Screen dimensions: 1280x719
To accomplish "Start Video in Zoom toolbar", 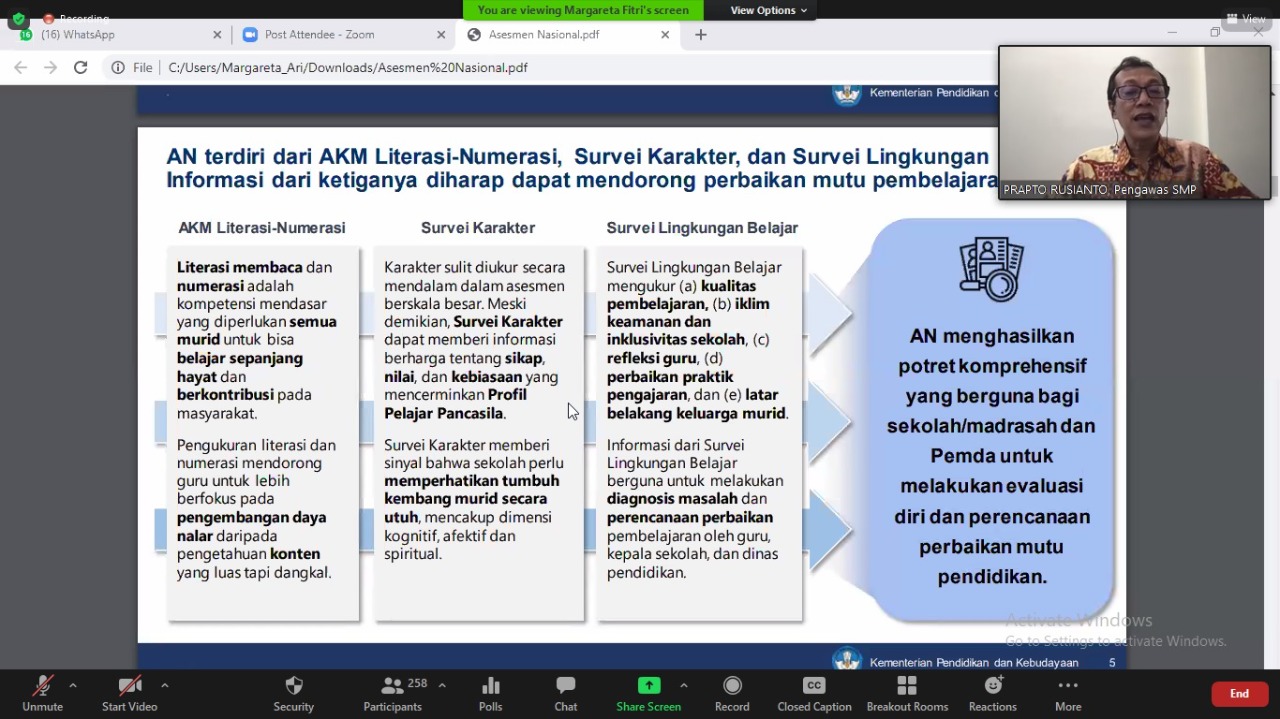I will tap(129, 693).
